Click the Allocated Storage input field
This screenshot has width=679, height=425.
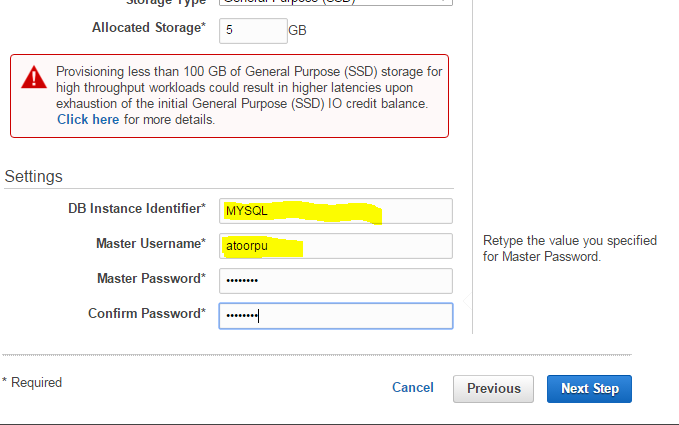252,30
